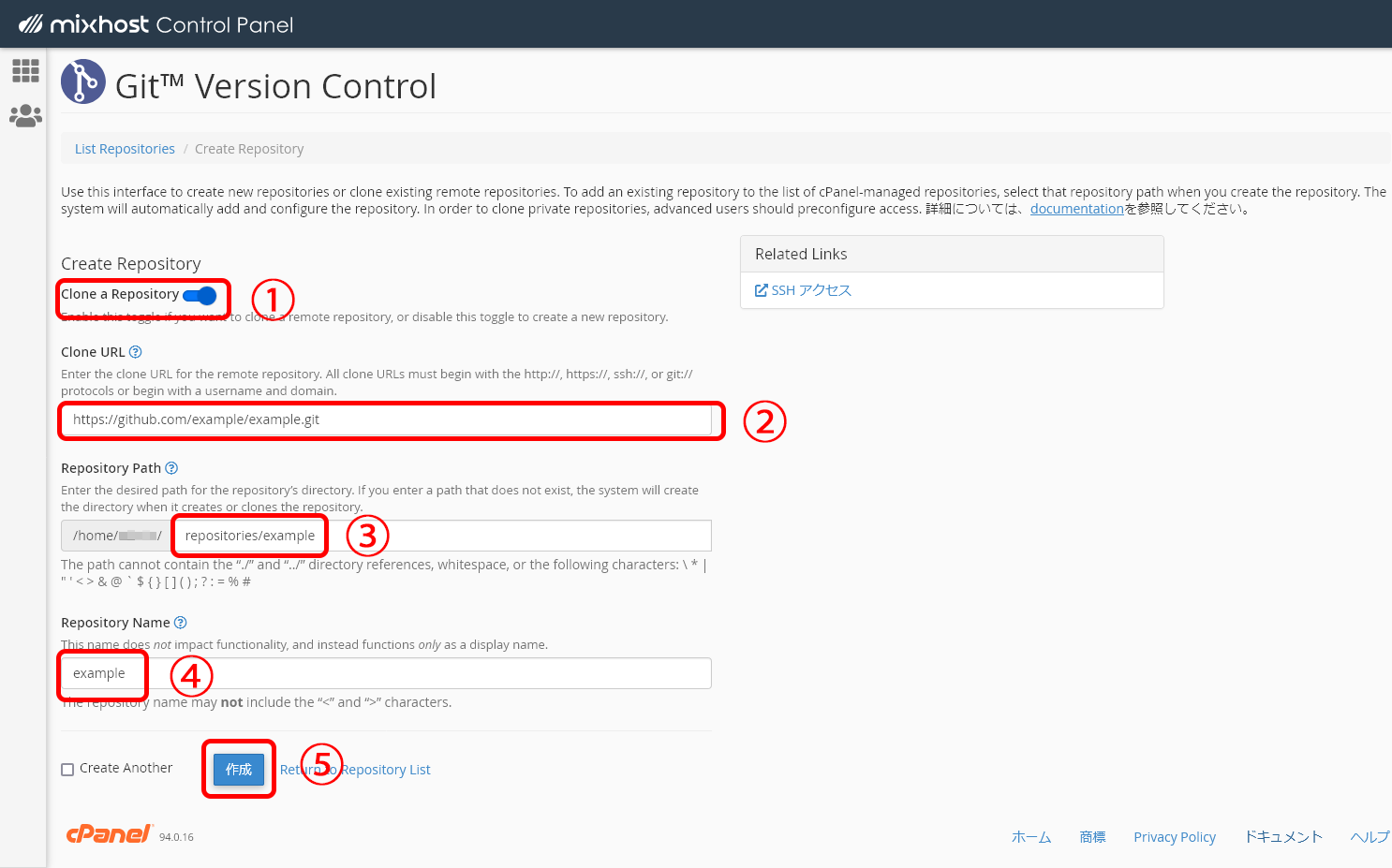Click the Repository Name help icon

[181, 623]
